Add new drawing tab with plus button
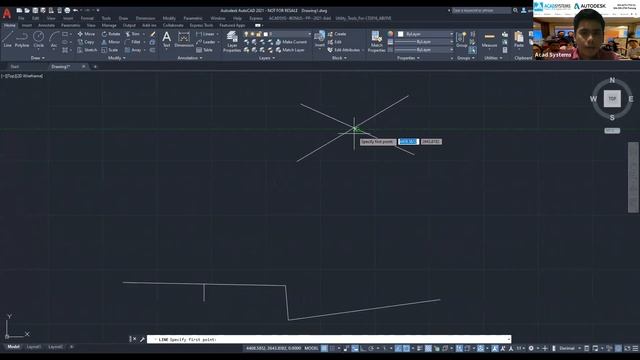 [95, 67]
